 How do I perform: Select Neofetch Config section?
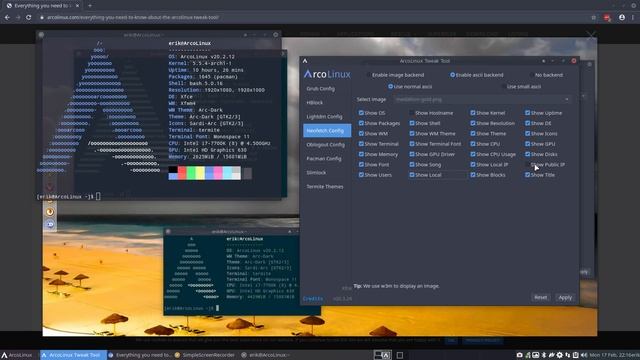click(327, 131)
